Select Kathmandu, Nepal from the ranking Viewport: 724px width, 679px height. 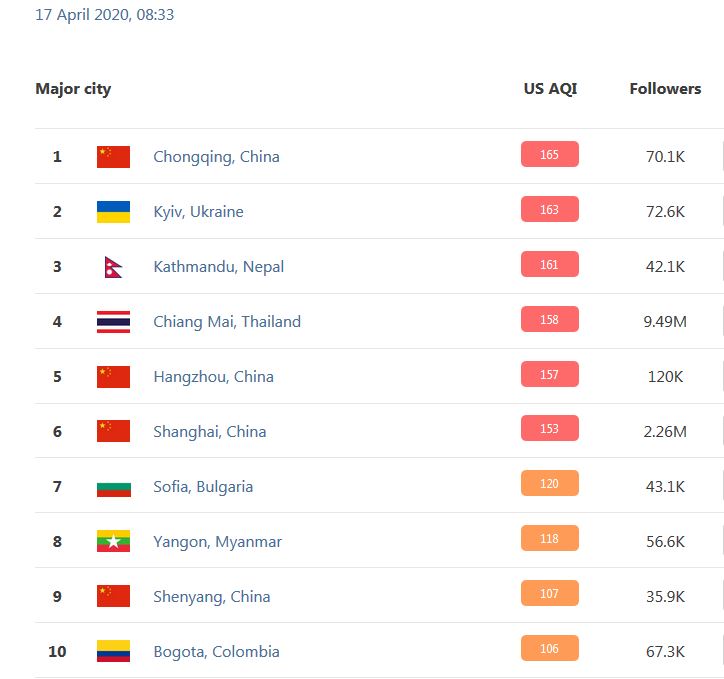point(218,267)
